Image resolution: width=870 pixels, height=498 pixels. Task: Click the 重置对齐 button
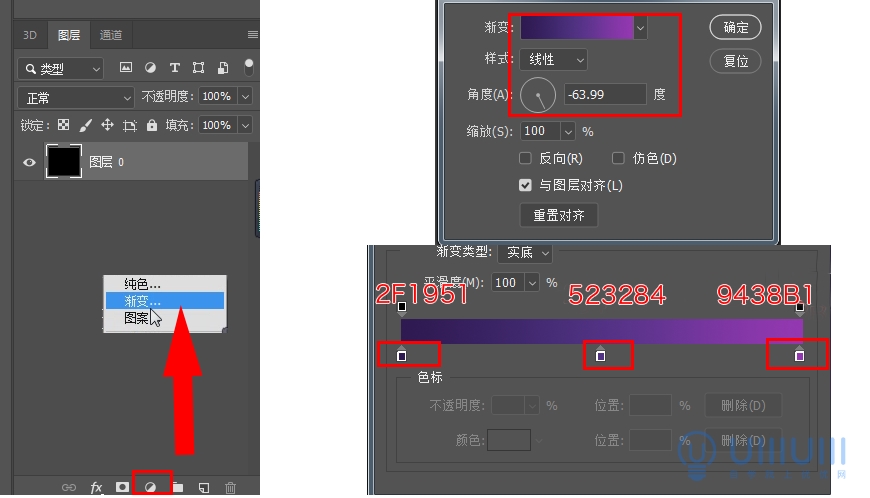coord(559,215)
